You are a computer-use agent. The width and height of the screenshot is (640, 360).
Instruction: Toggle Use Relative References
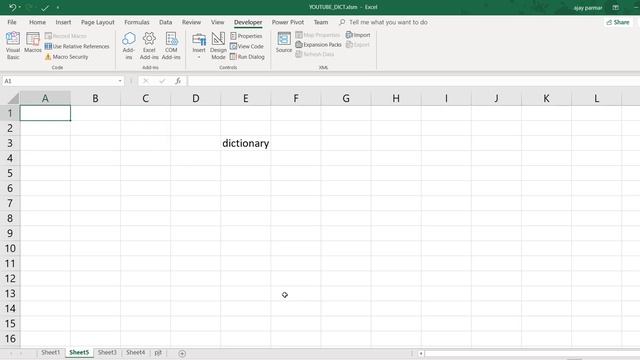coord(77,47)
